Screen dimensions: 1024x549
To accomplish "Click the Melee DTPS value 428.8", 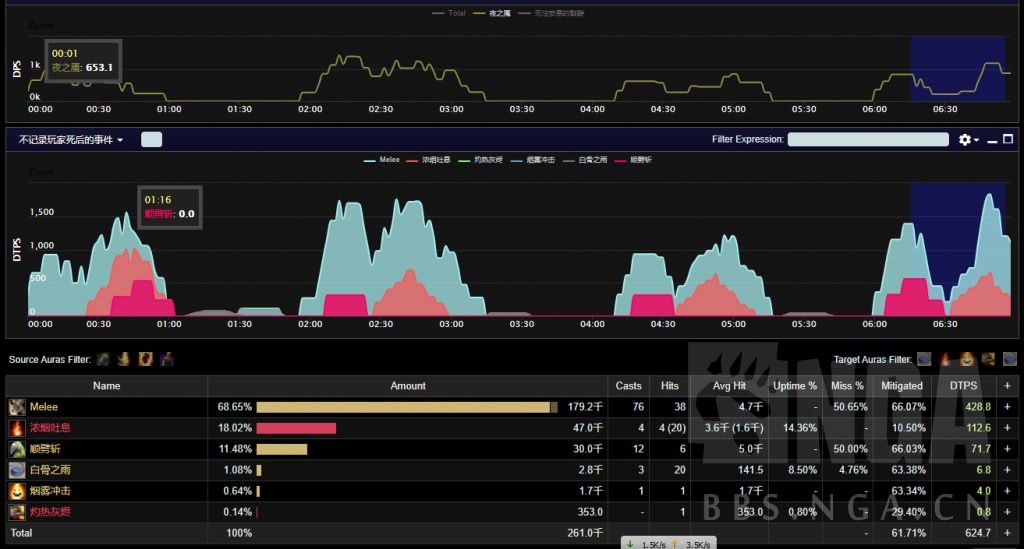I will 978,407.
